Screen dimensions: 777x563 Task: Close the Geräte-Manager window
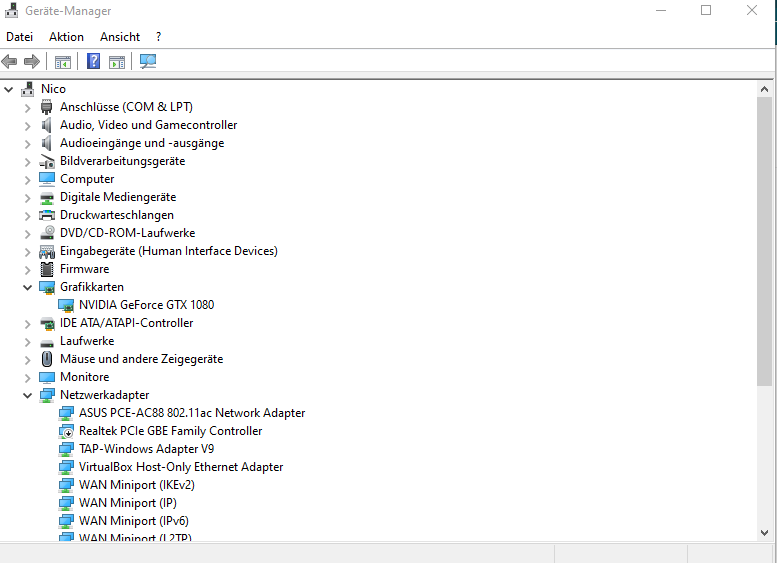752,10
